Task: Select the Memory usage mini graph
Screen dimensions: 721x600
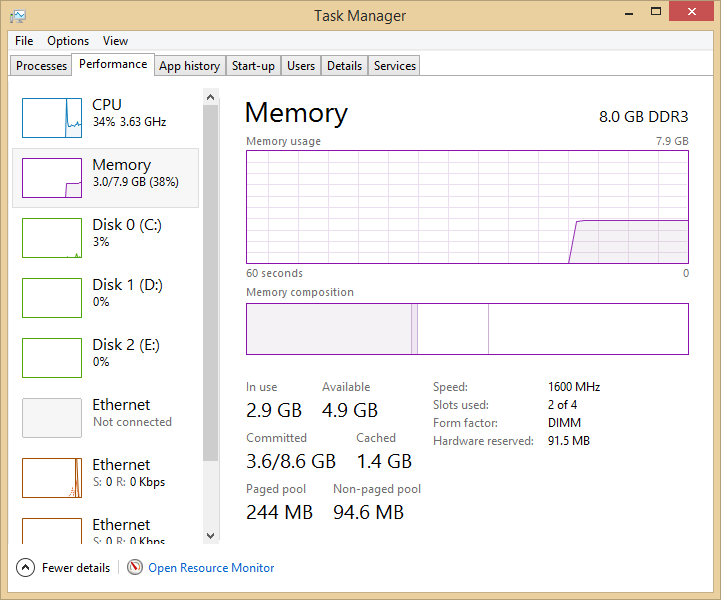Action: (x=52, y=177)
